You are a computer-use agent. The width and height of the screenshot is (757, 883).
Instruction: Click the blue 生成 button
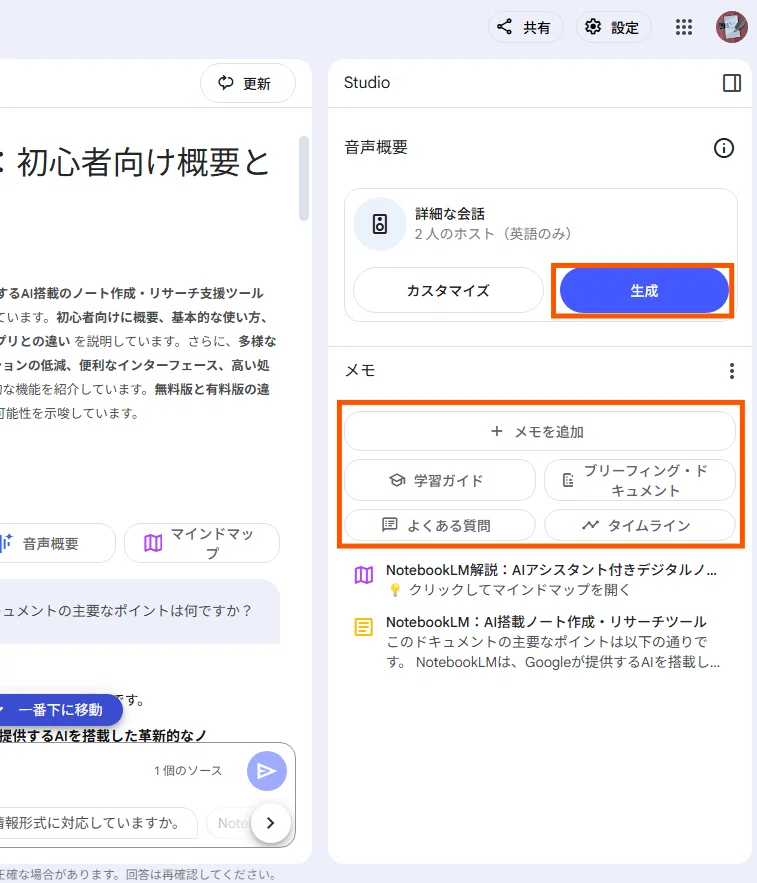point(644,291)
